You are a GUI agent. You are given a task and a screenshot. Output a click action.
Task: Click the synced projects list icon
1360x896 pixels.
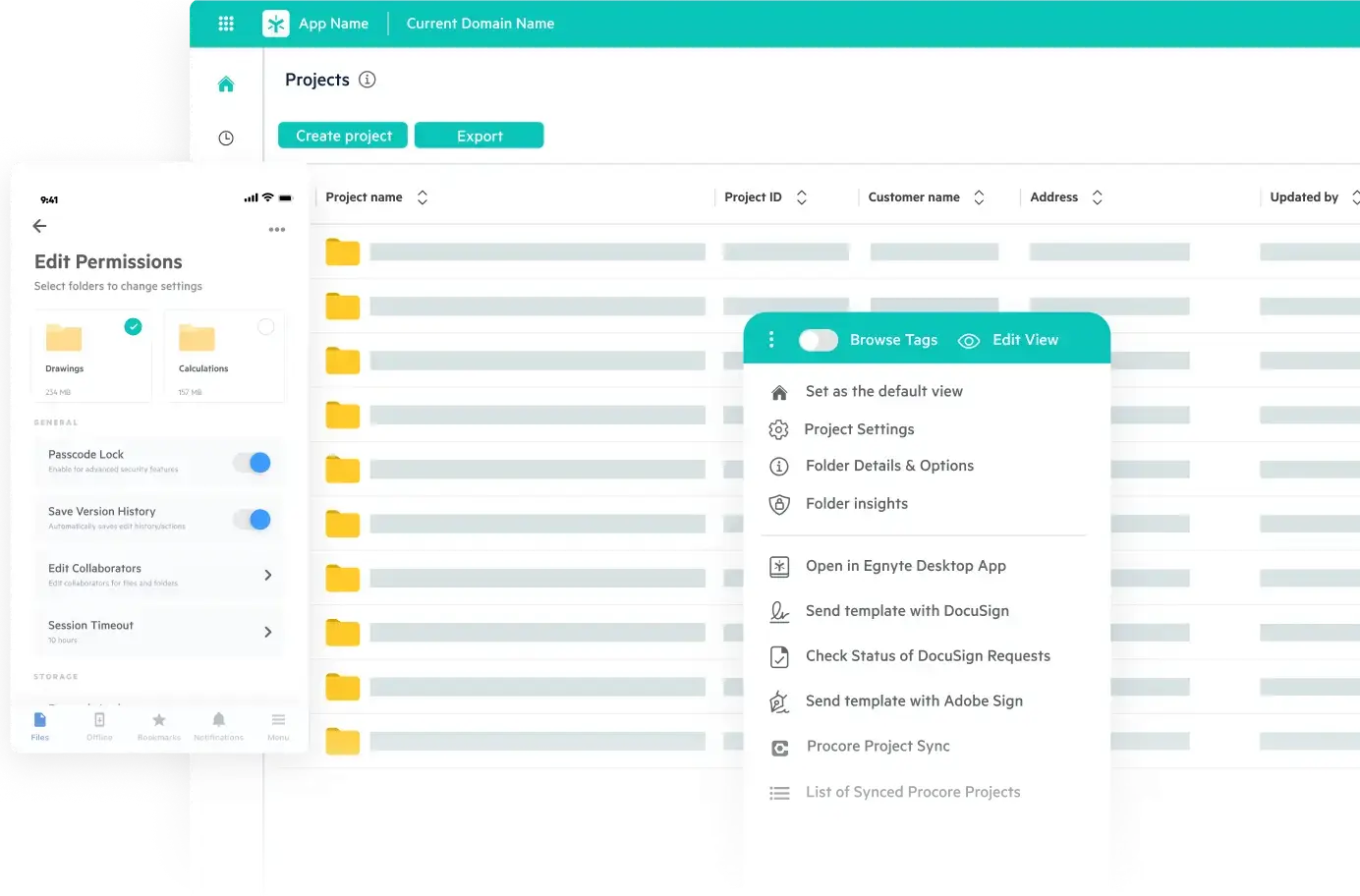tap(779, 793)
